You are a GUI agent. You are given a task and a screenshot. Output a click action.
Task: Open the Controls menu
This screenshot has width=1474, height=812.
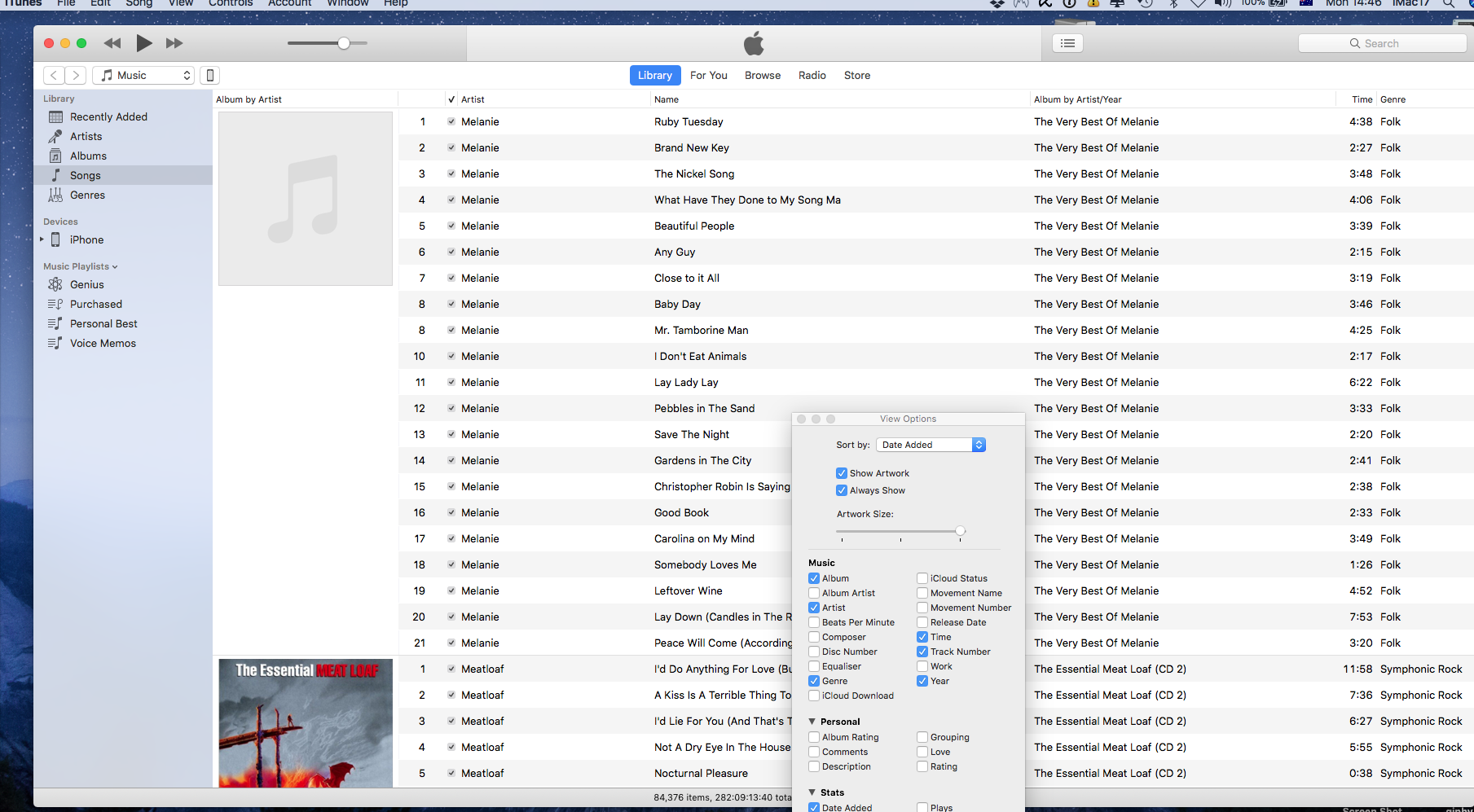[231, 3]
